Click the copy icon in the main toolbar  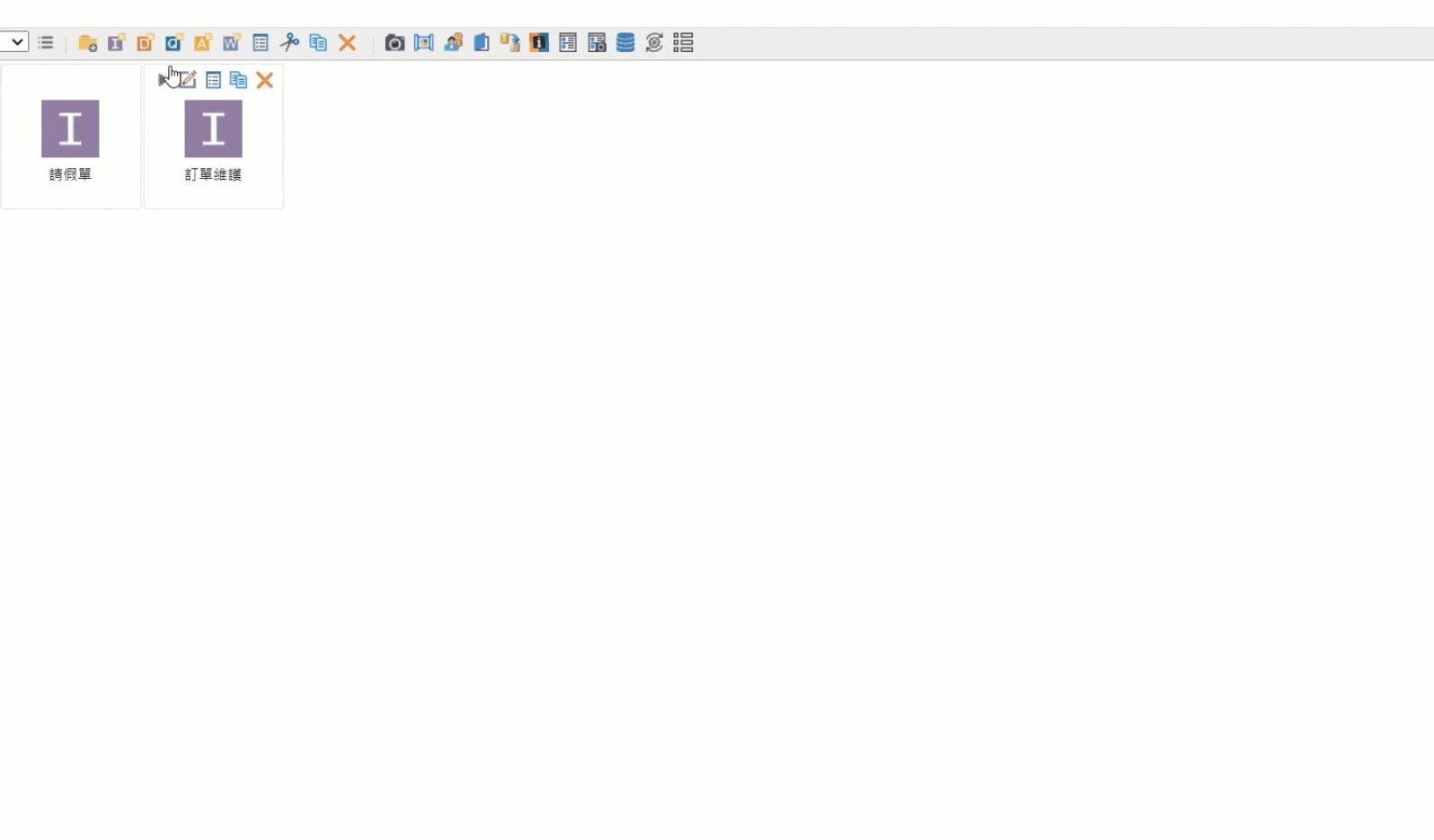point(318,42)
